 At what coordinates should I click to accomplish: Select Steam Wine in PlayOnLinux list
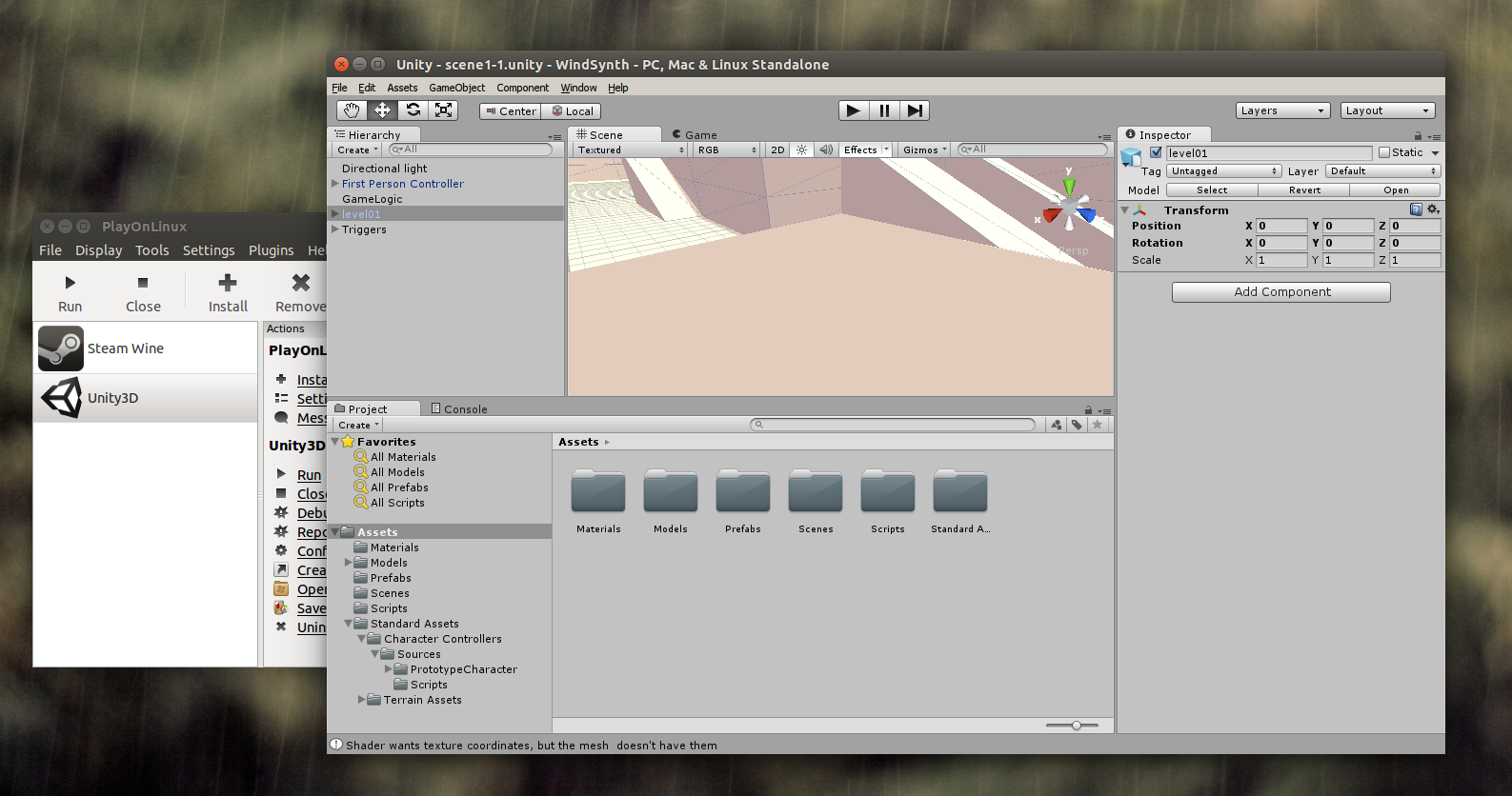[x=146, y=348]
